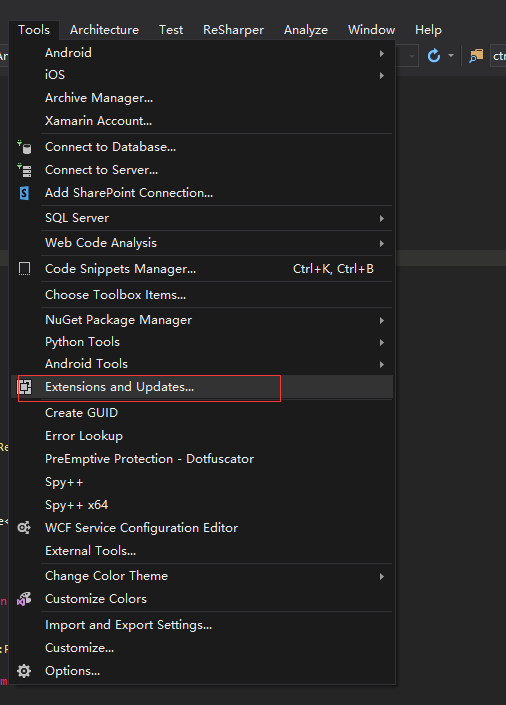Open Code Snippets Manager entry
The height and width of the screenshot is (705, 506).
(202, 269)
